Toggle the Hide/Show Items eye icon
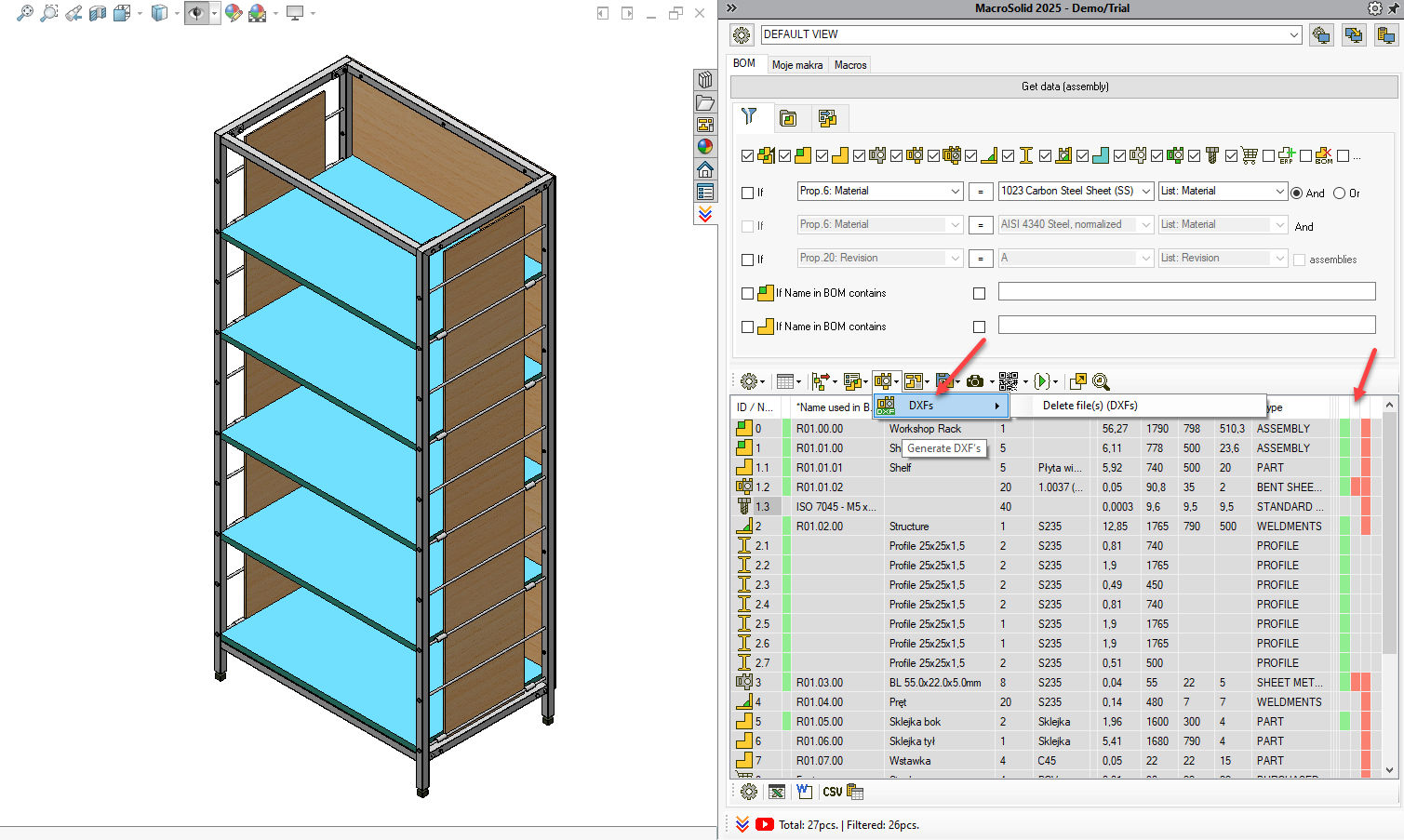This screenshot has width=1404, height=840. tap(196, 13)
